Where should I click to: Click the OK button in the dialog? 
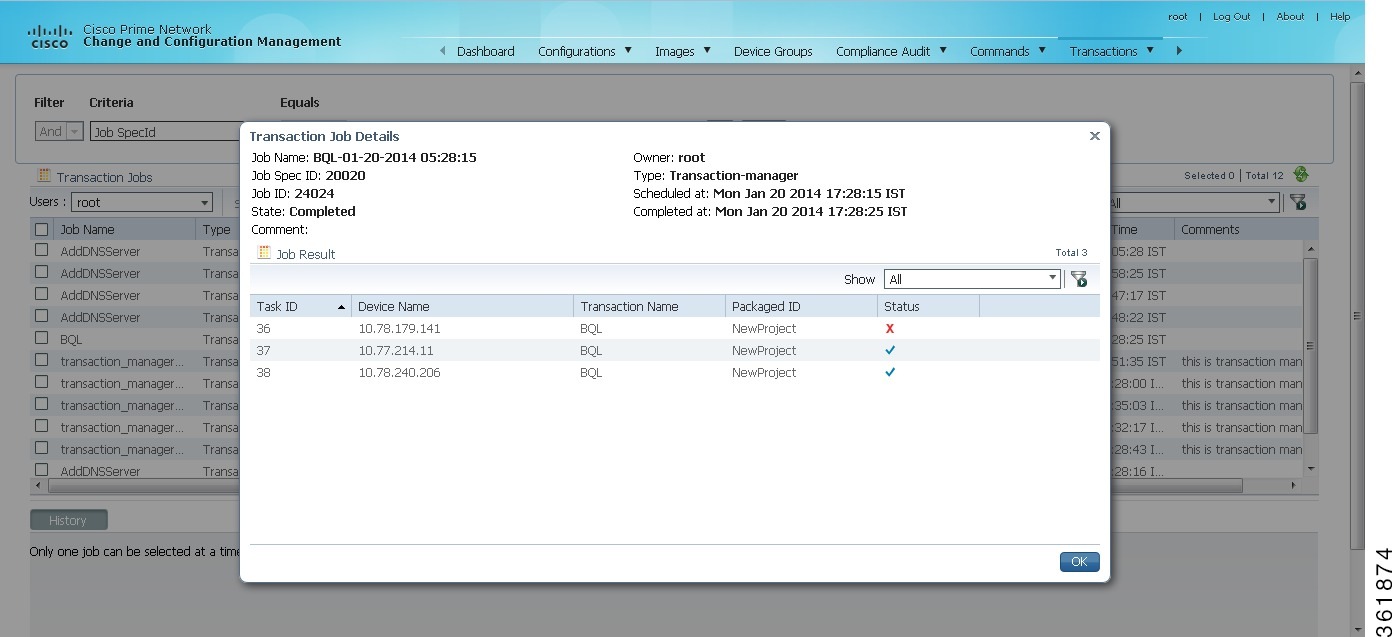pyautogui.click(x=1078, y=561)
